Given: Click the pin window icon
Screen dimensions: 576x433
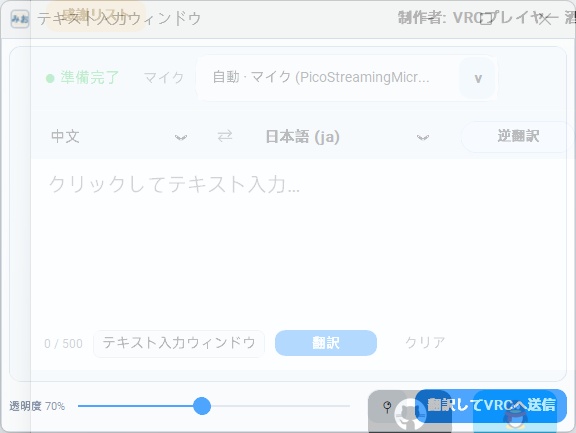Looking at the screenshot, I should click(x=387, y=407).
